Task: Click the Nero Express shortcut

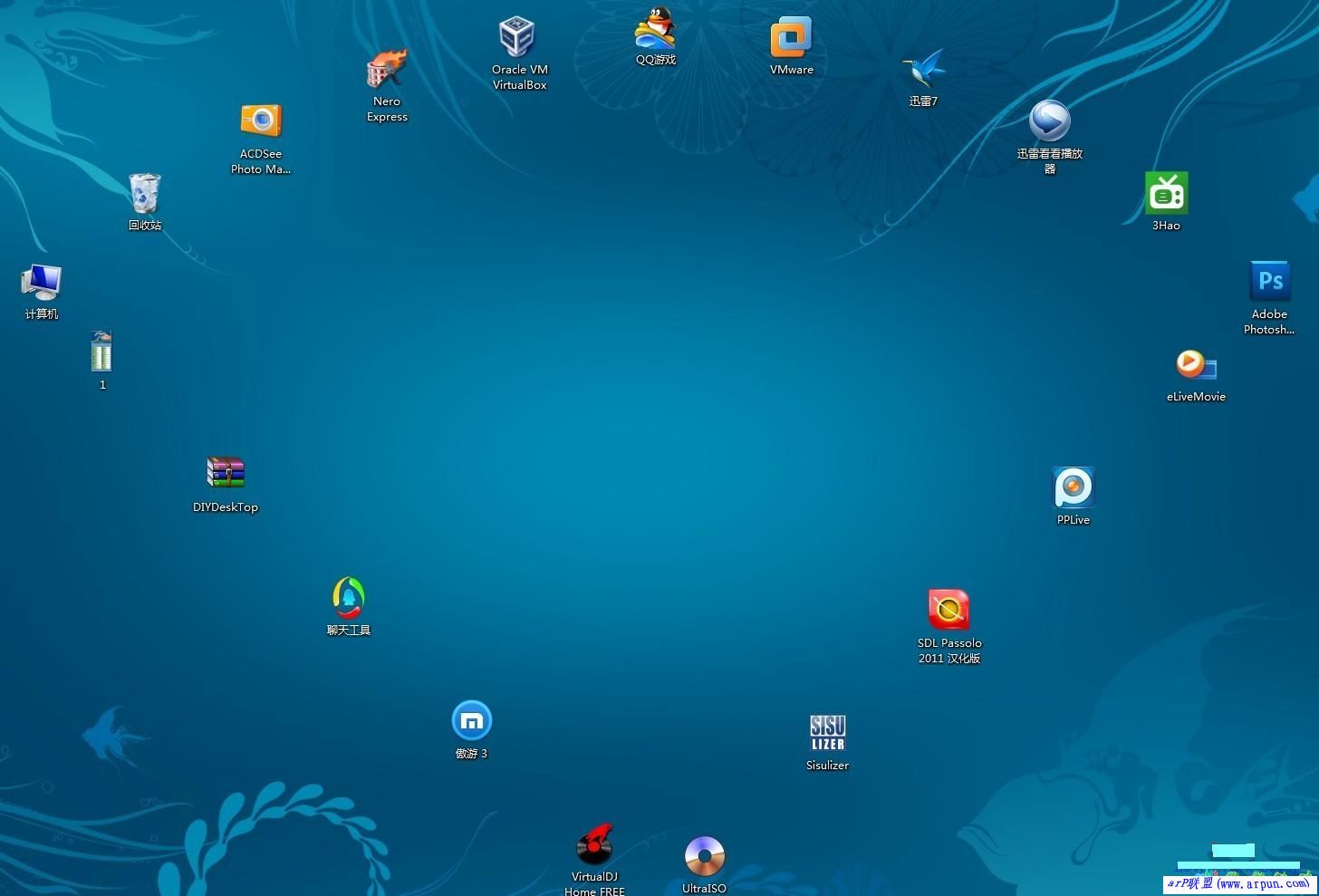Action: (387, 70)
